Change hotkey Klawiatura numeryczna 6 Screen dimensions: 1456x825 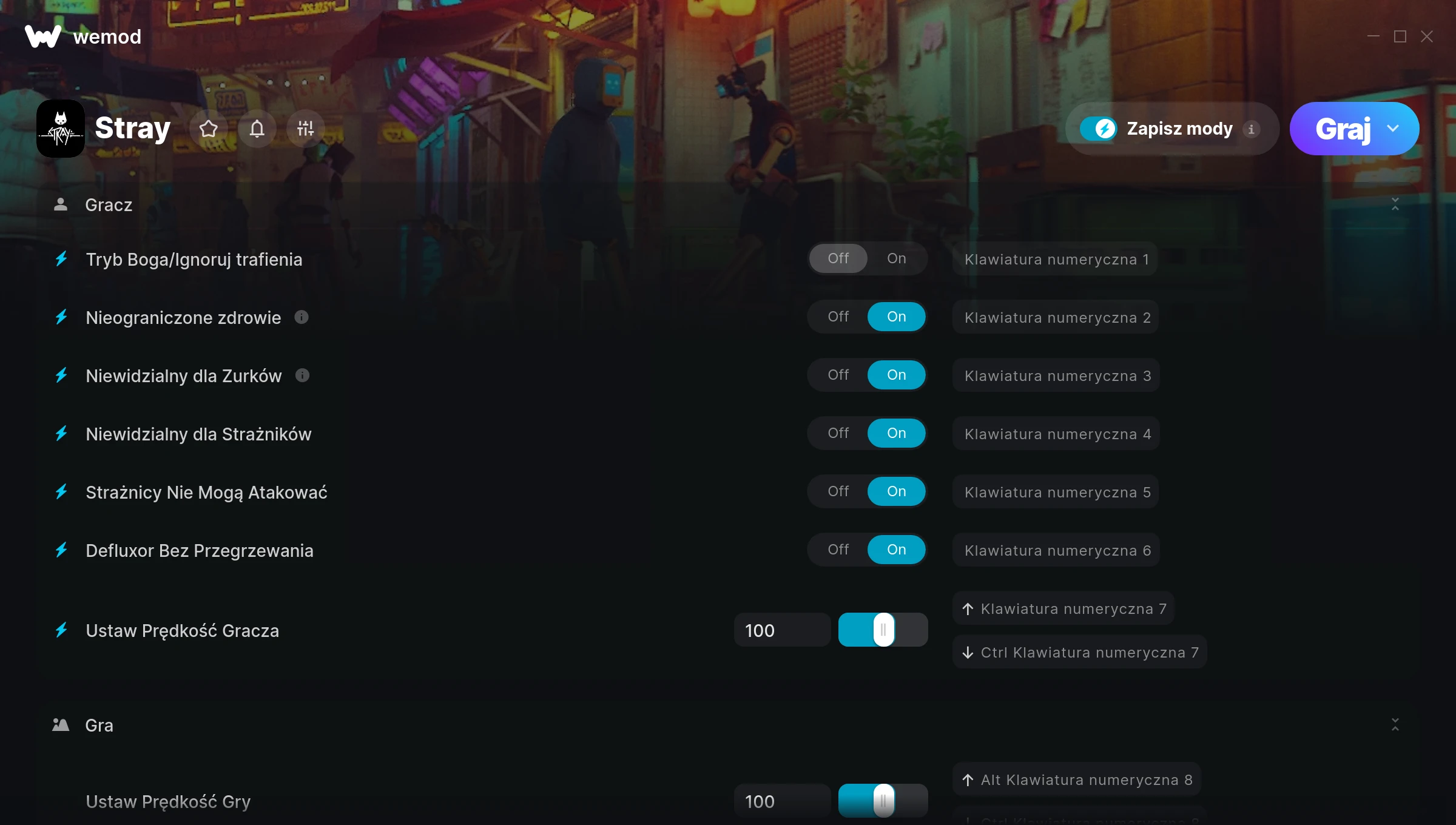(1056, 550)
